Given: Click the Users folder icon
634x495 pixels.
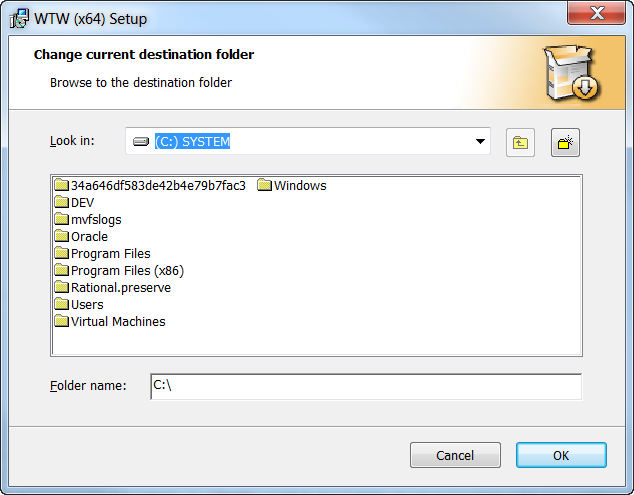Looking at the screenshot, I should pyautogui.click(x=62, y=304).
